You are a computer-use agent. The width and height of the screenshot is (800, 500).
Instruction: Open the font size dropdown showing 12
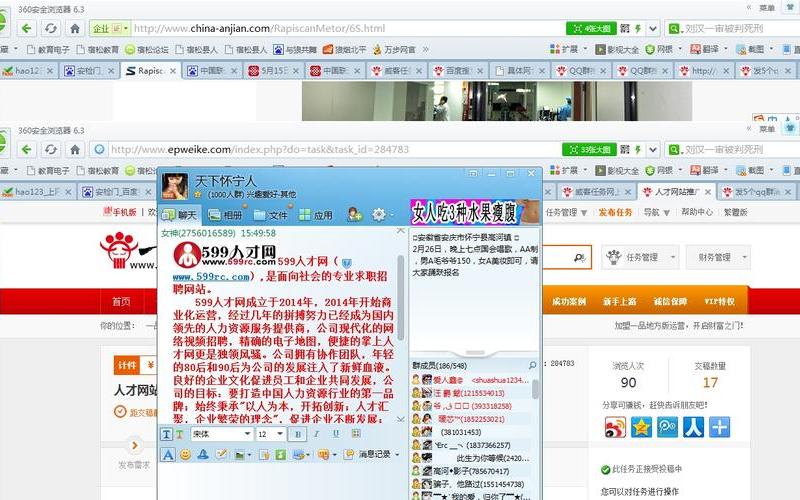tap(270, 434)
